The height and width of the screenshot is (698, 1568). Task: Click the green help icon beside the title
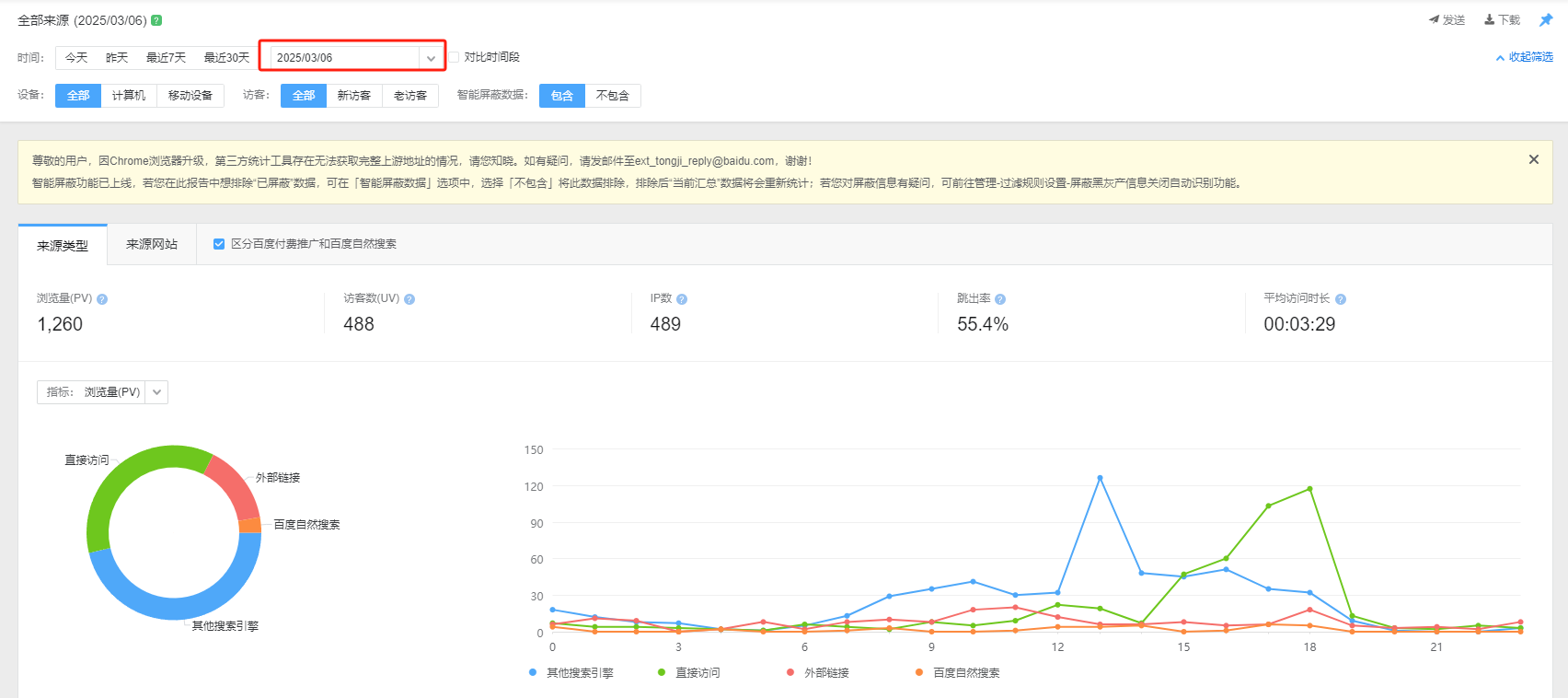click(156, 20)
